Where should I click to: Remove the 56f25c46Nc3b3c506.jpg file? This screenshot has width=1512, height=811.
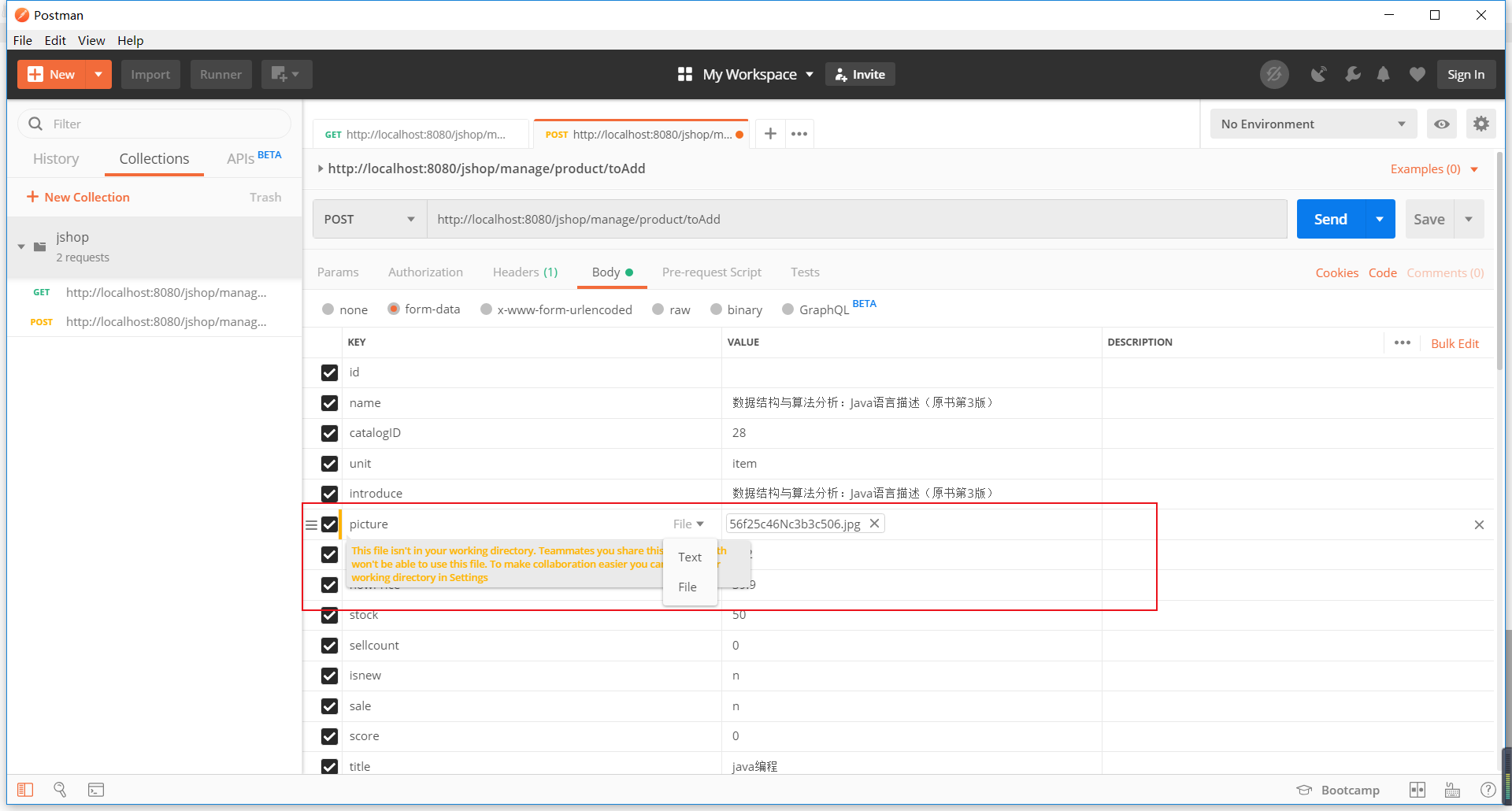tap(874, 523)
